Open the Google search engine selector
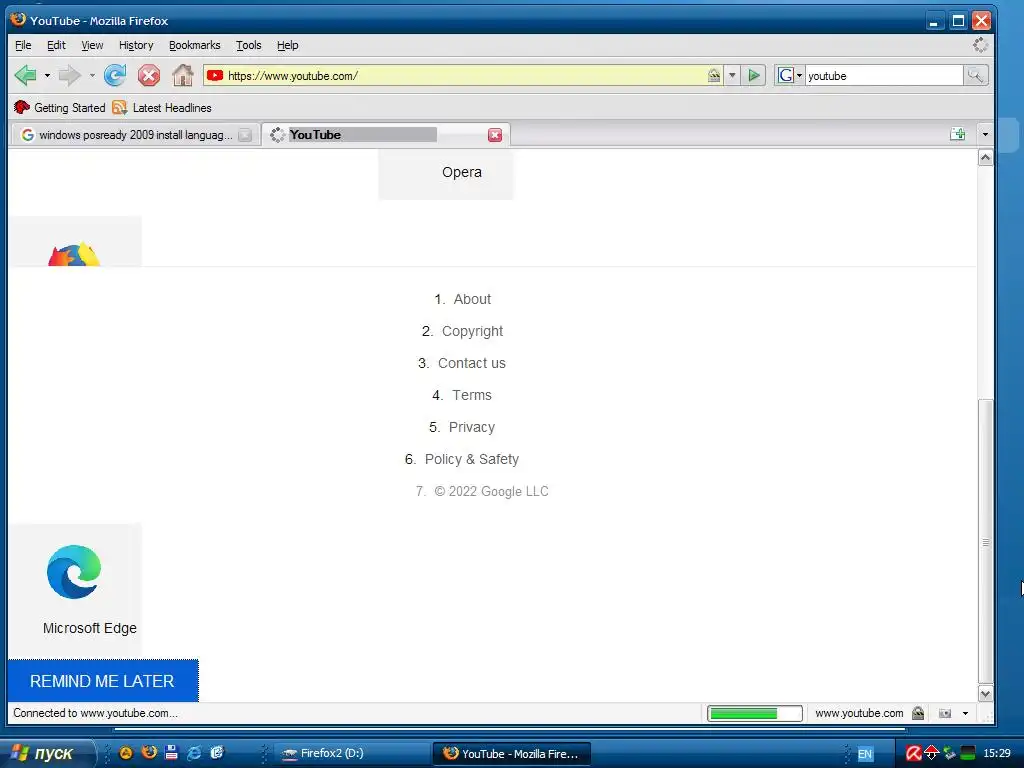The width and height of the screenshot is (1024, 768). 790,76
